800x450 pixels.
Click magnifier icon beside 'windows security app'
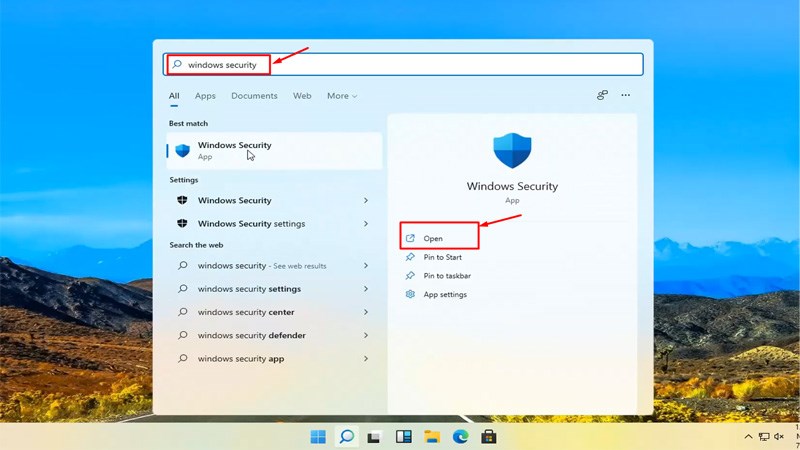[x=183, y=359]
